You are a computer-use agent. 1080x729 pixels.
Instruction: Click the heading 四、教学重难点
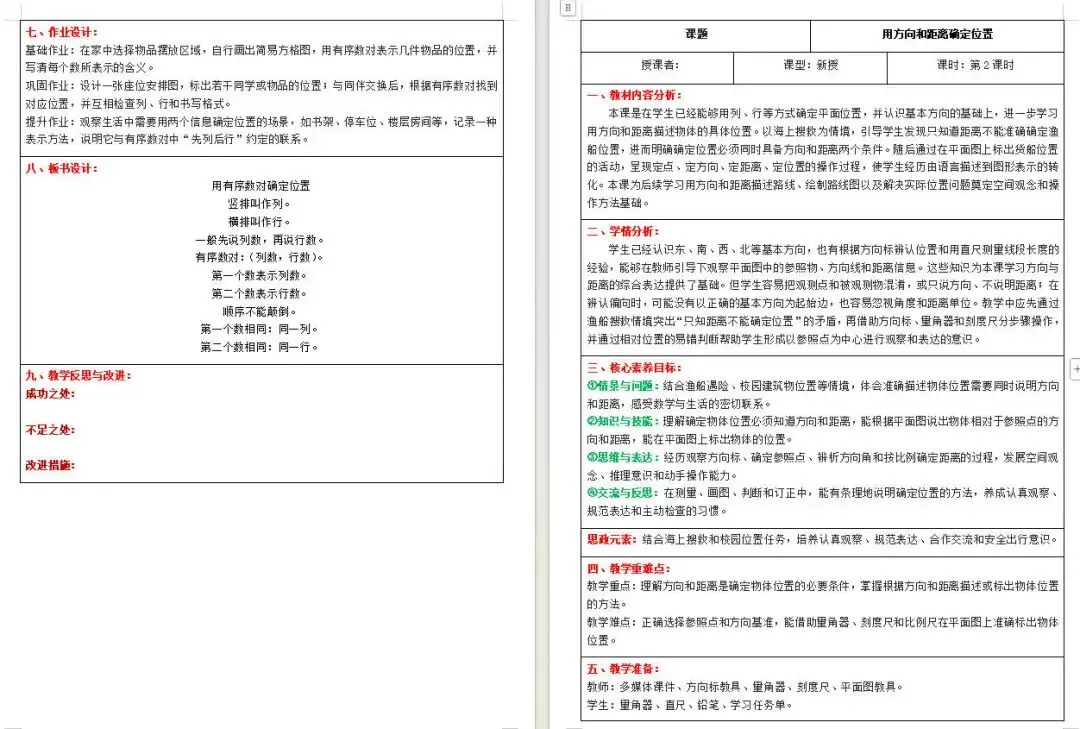[628, 568]
